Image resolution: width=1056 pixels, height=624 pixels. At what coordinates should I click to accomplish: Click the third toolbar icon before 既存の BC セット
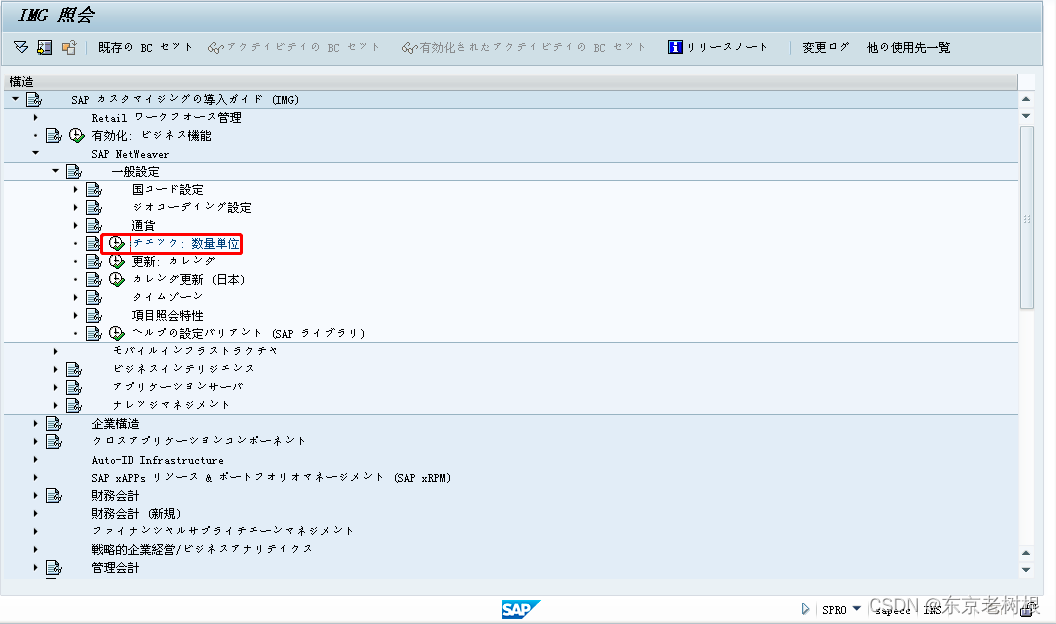point(69,47)
